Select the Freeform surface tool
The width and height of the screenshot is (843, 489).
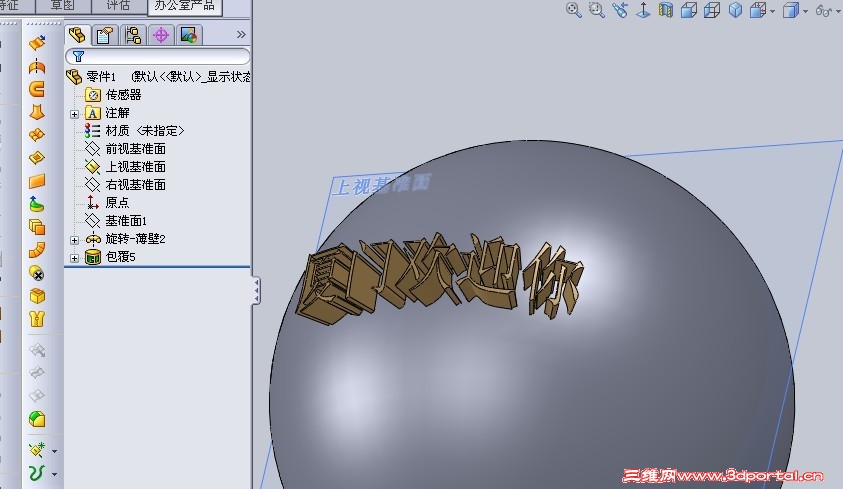(37, 204)
